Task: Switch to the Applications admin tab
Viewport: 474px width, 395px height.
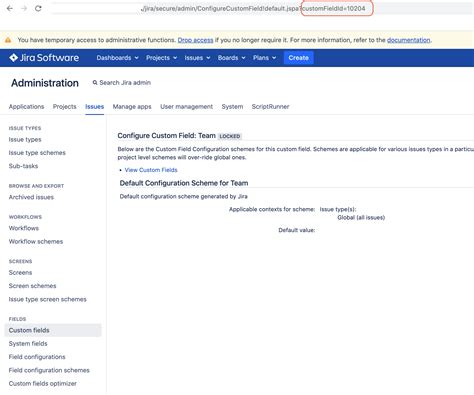Action: [x=26, y=106]
